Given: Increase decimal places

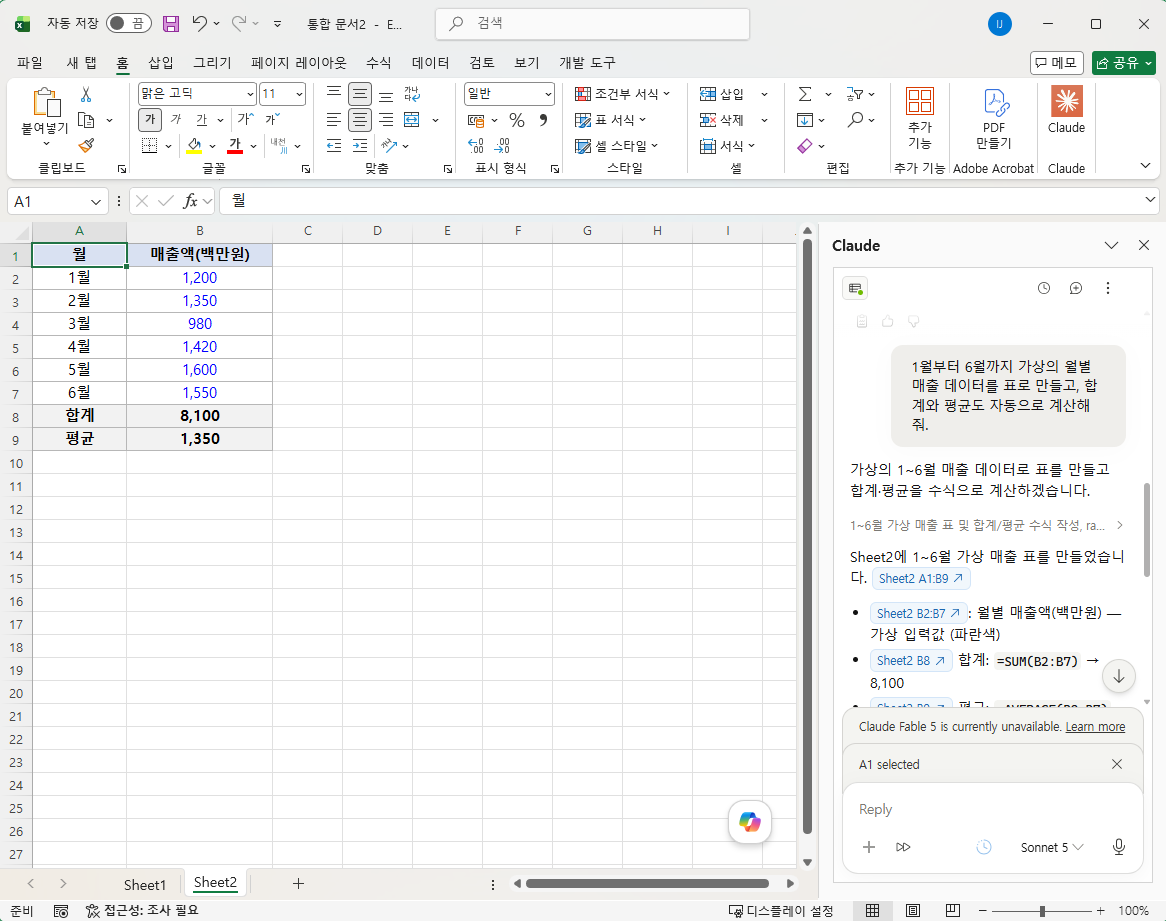Looking at the screenshot, I should click(x=476, y=146).
